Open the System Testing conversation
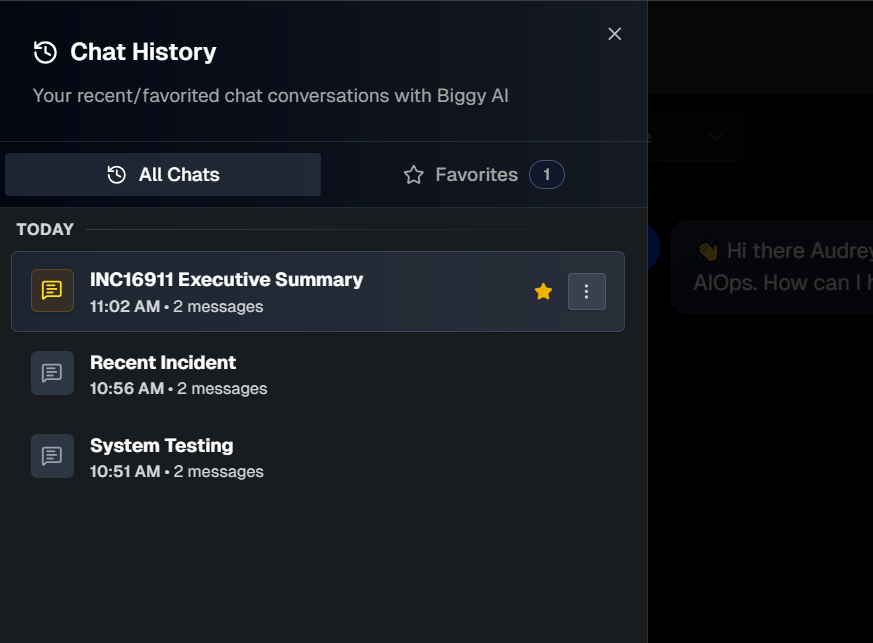The height and width of the screenshot is (643, 873). 161,446
